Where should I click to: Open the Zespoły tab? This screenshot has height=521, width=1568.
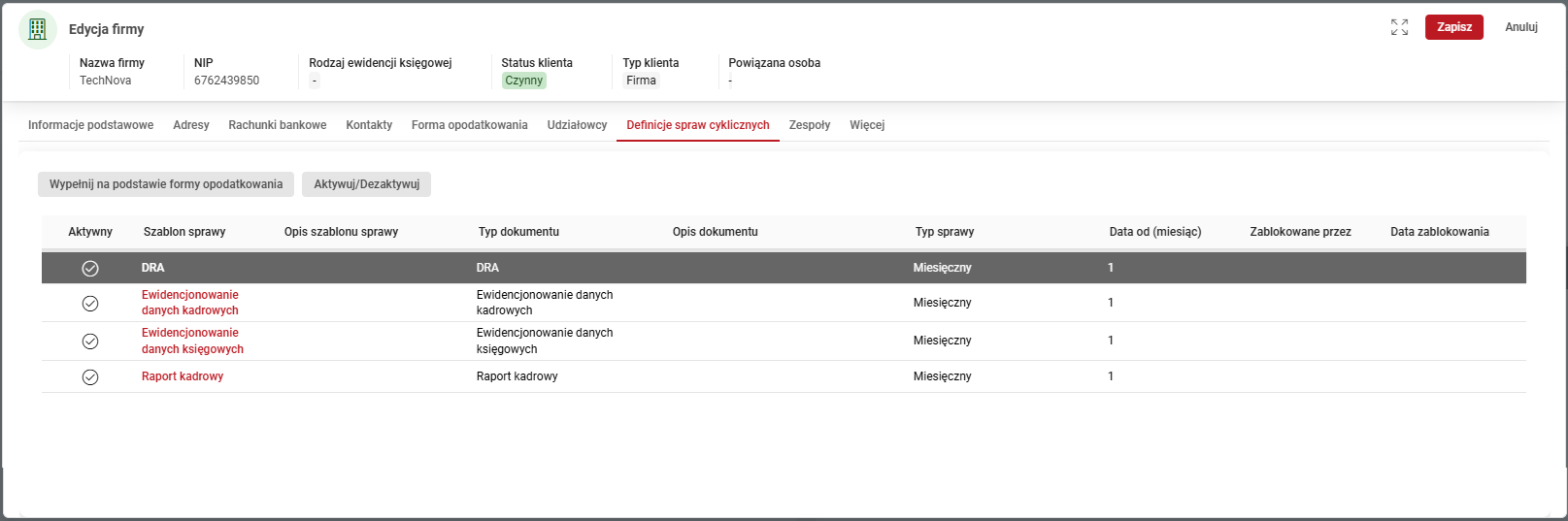pyautogui.click(x=810, y=125)
